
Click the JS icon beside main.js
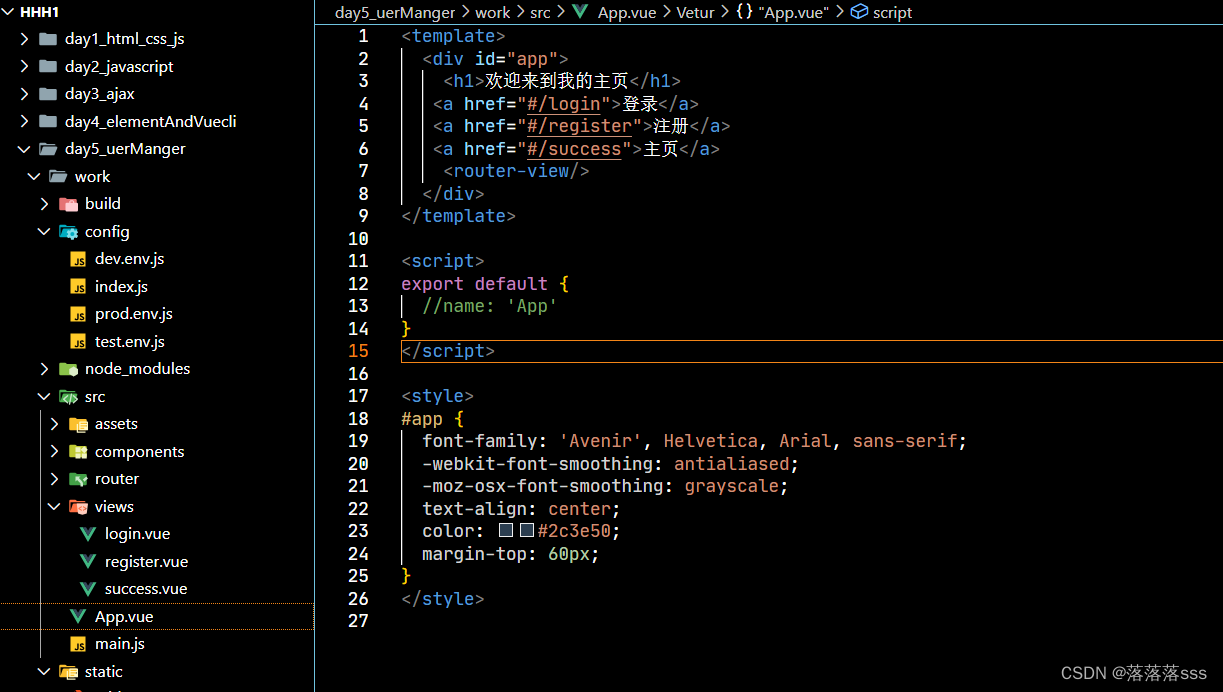coord(78,643)
